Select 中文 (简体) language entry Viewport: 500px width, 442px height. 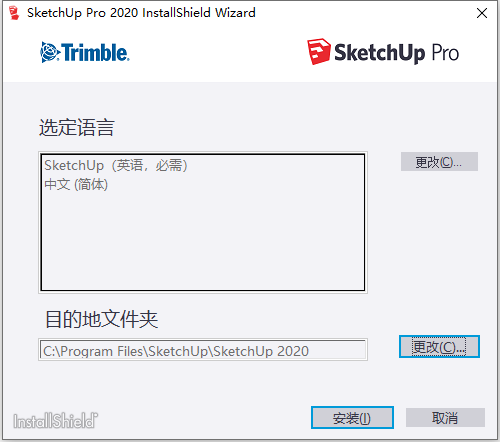76,184
